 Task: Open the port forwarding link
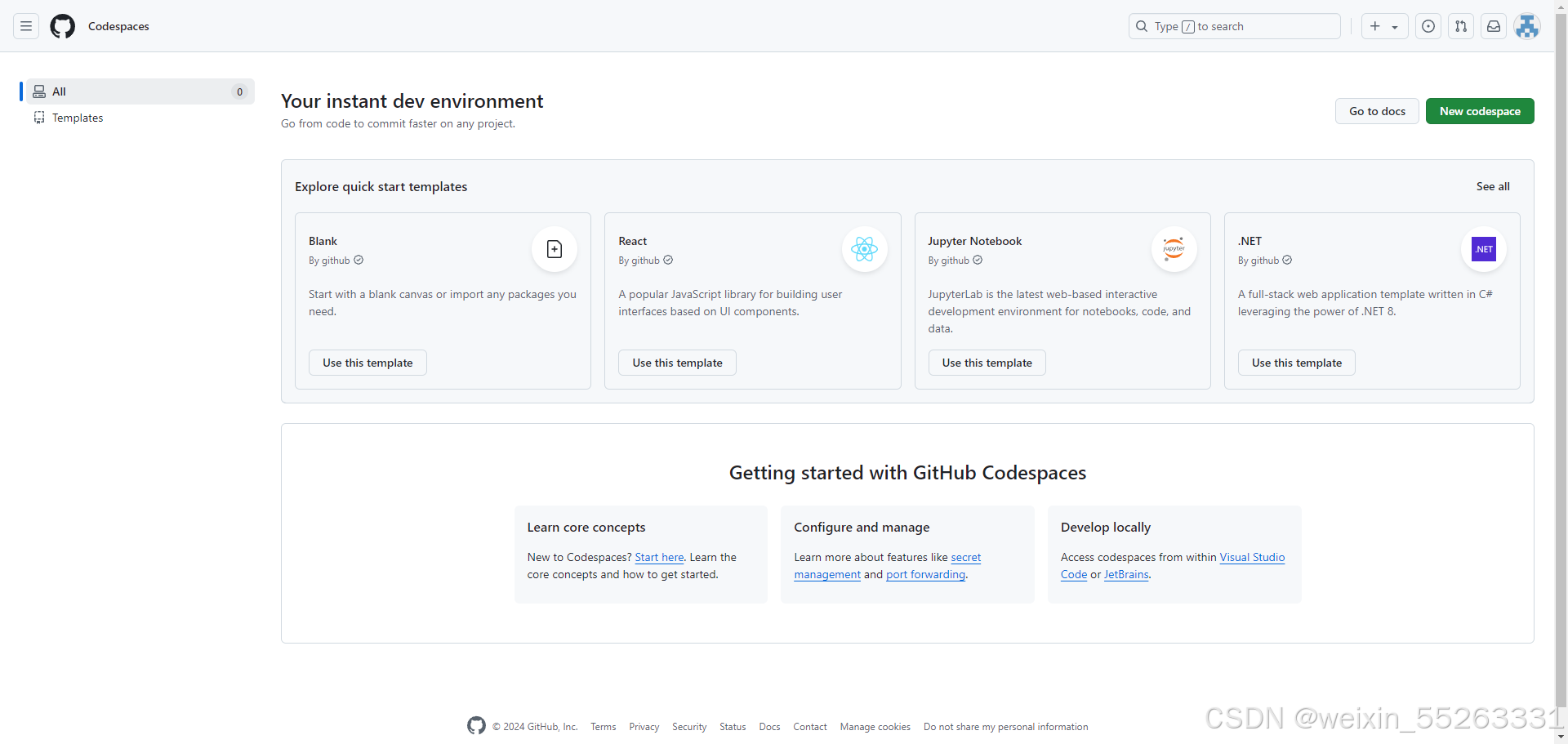tap(925, 574)
